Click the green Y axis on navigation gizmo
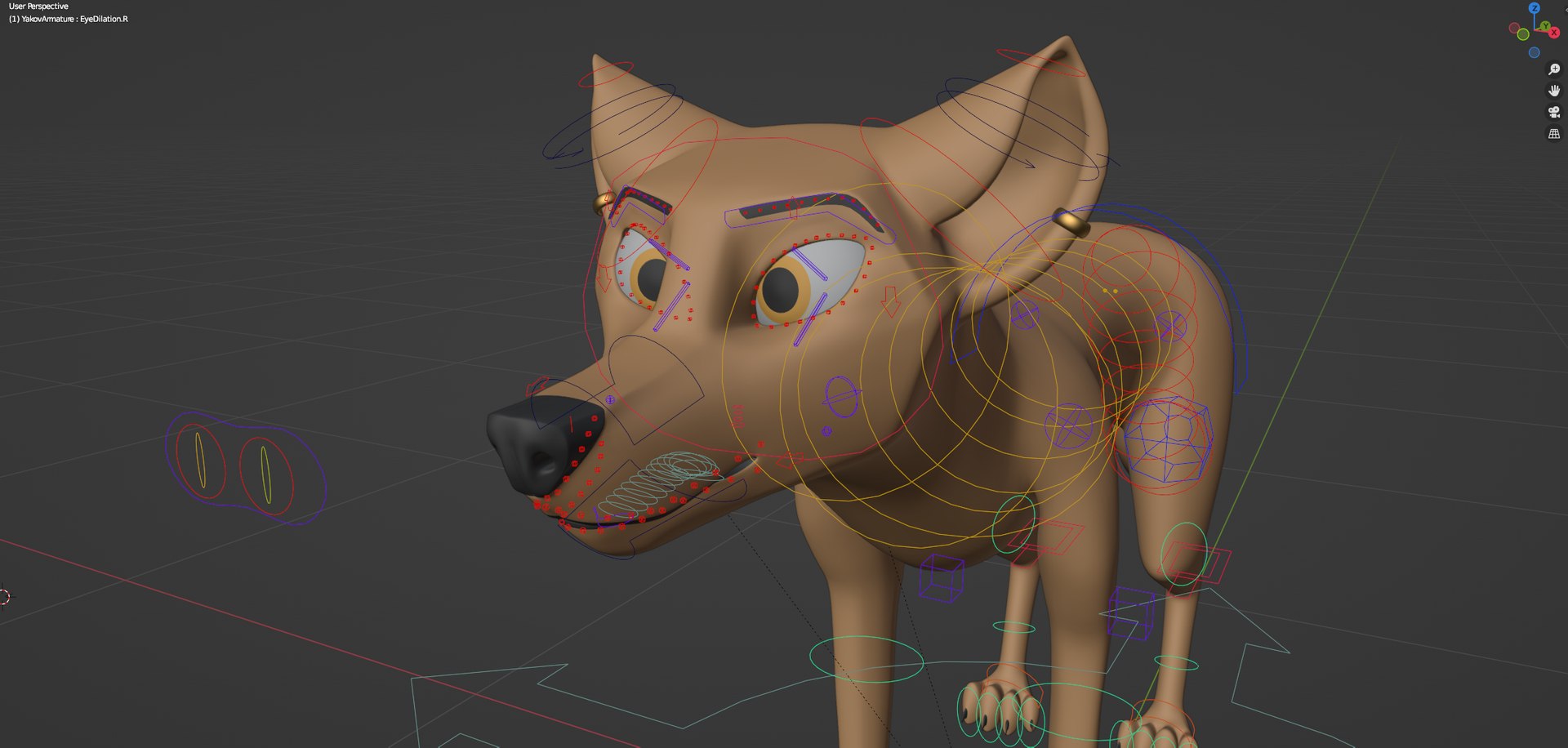This screenshot has width=1568, height=748. point(1545,26)
